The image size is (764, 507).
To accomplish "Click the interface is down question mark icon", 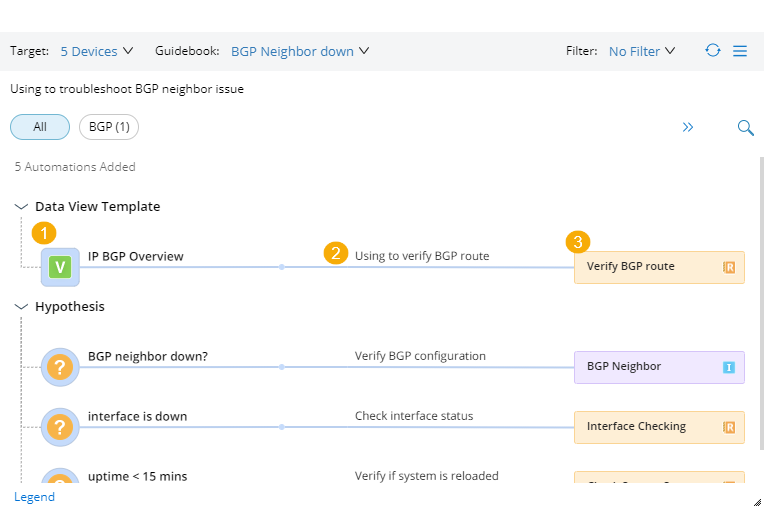I will tap(60, 427).
